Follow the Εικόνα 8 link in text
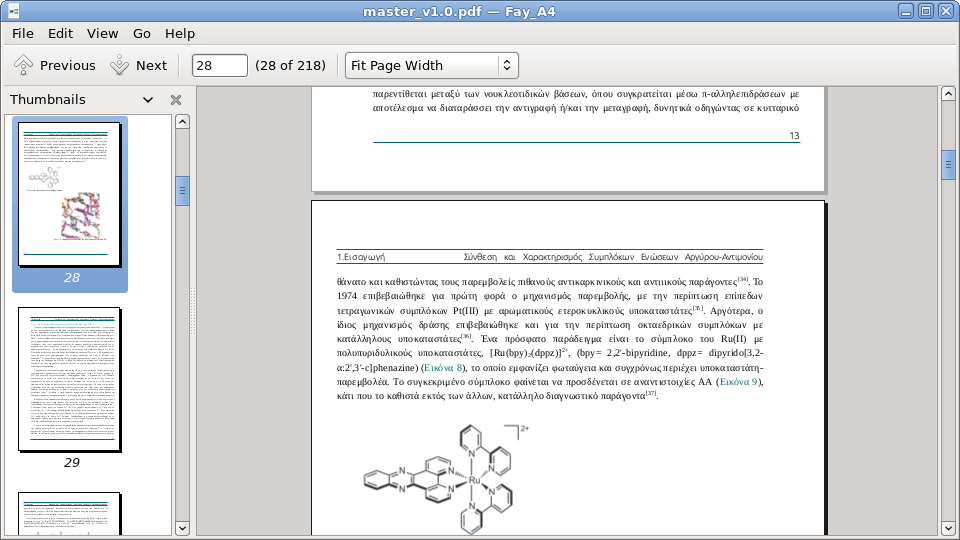Image resolution: width=960 pixels, height=540 pixels. [x=443, y=367]
